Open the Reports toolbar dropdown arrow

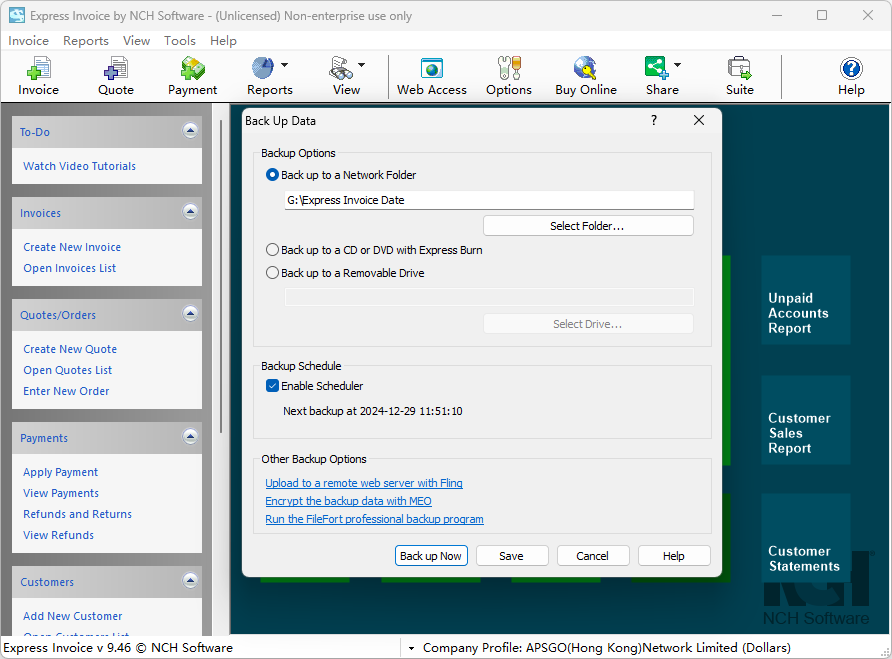284,65
